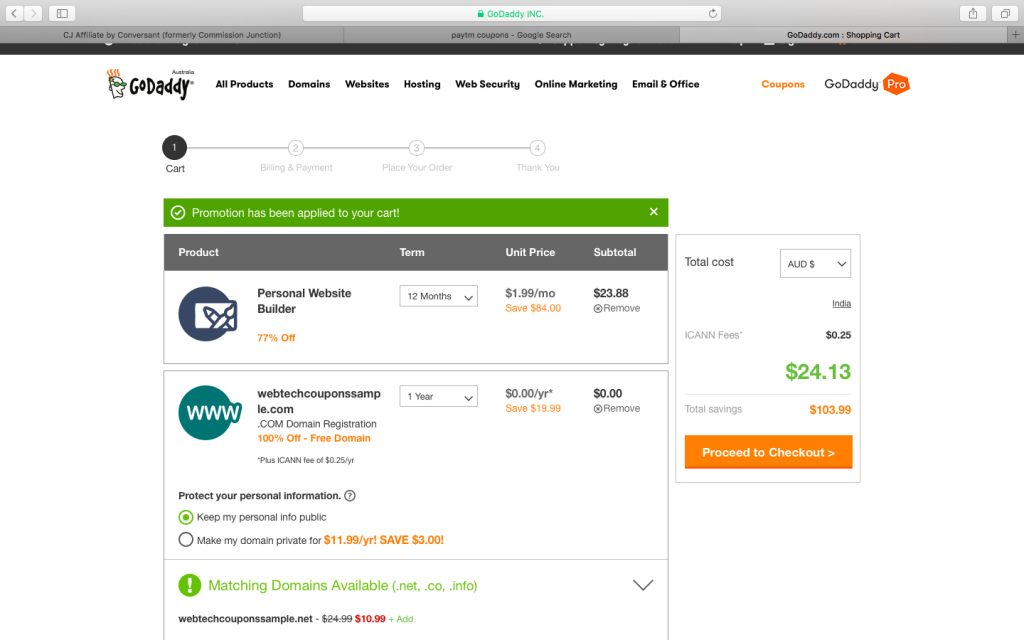Open the 12 Months term dropdown

[438, 296]
